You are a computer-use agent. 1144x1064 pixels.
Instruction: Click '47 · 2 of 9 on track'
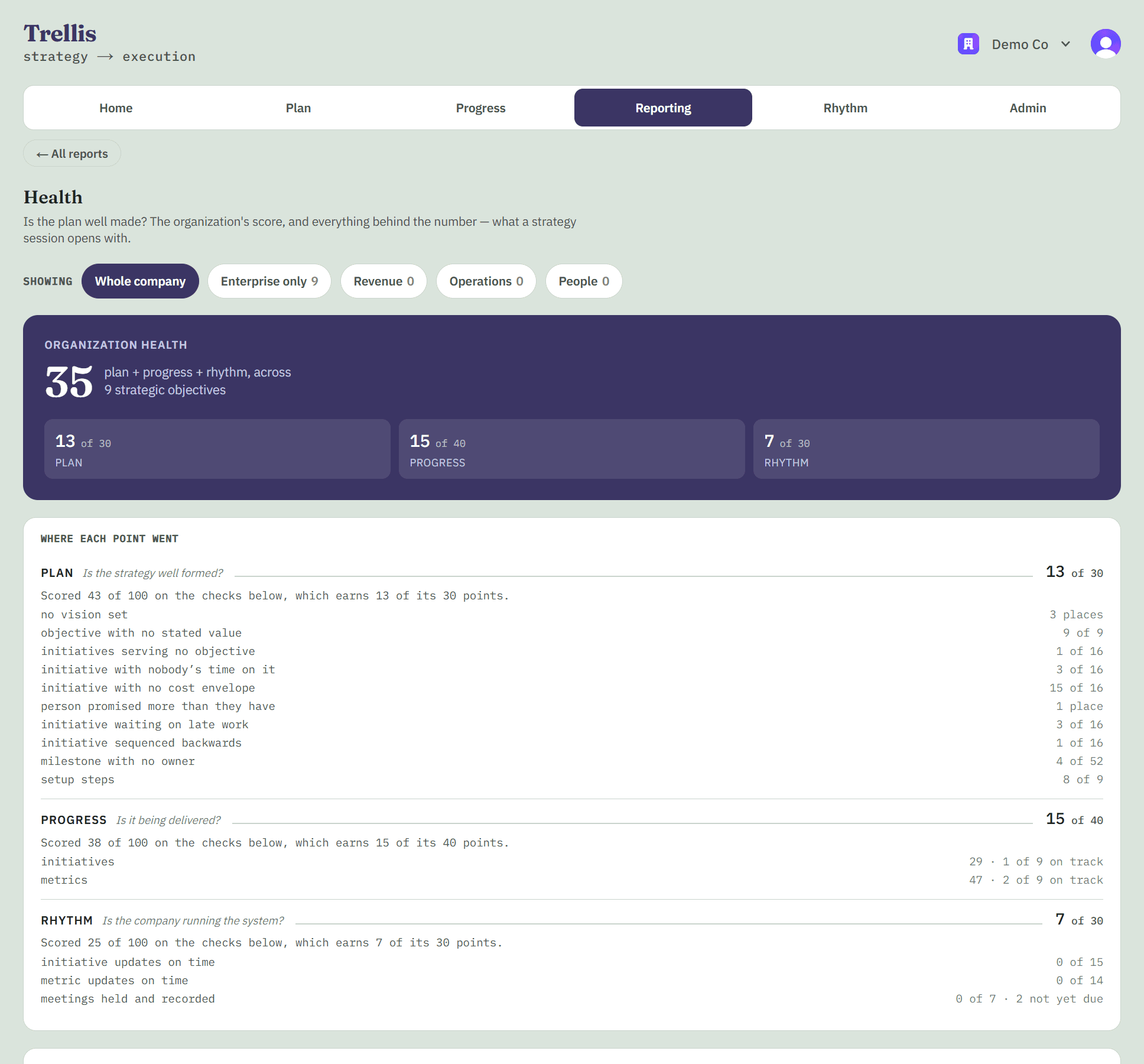click(1036, 880)
